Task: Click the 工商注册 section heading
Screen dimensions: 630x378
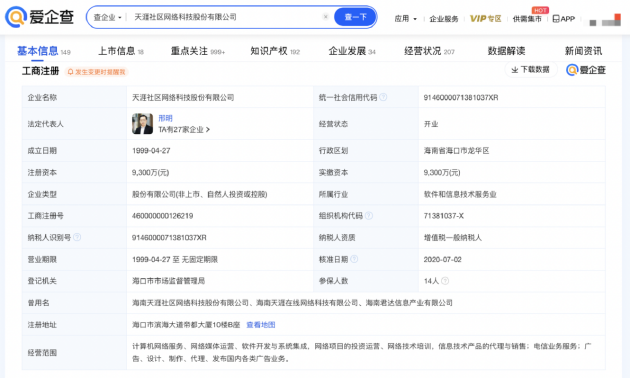Action: coord(41,71)
